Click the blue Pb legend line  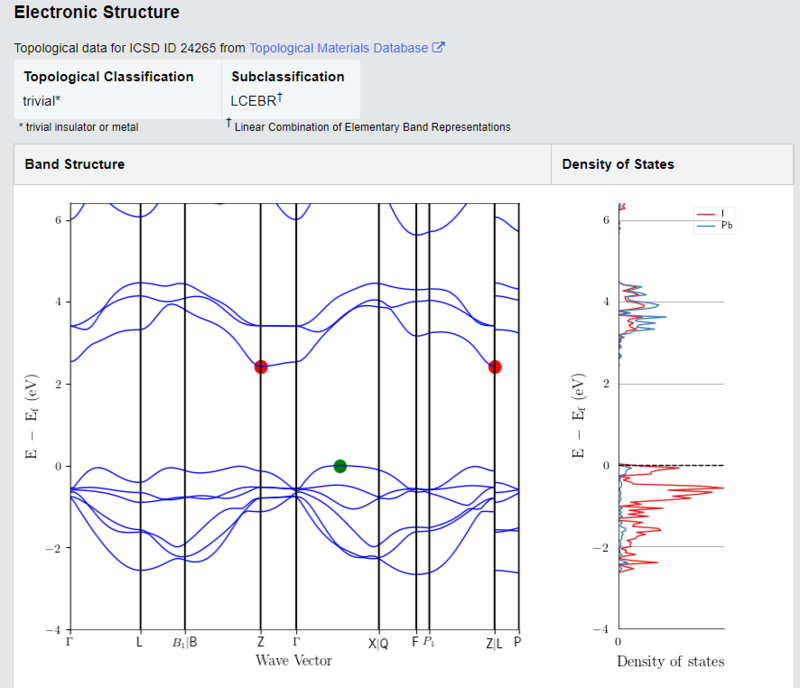706,226
